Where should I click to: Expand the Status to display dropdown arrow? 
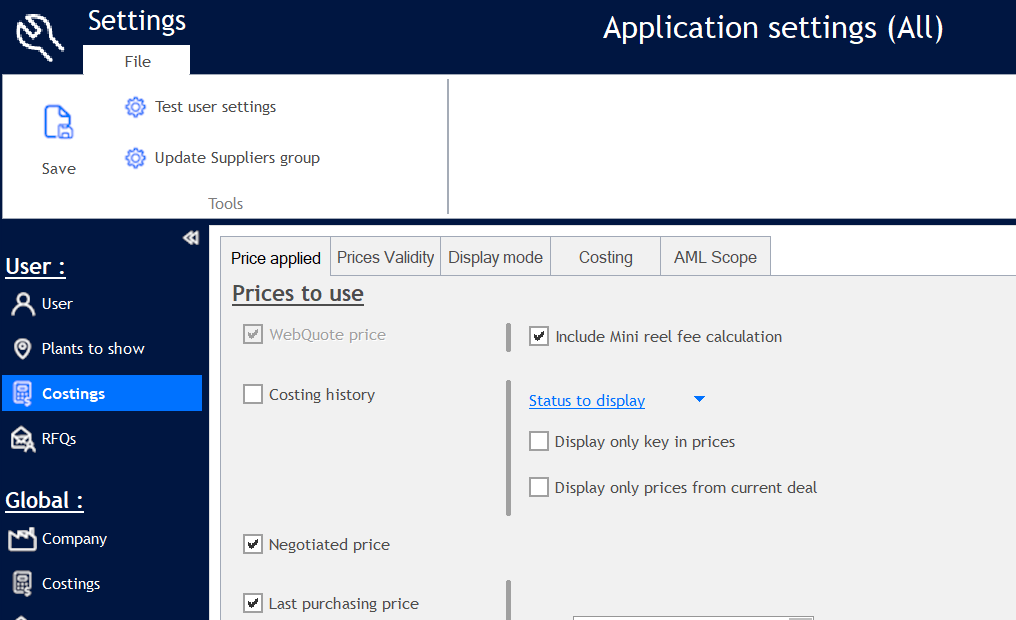pyautogui.click(x=699, y=400)
